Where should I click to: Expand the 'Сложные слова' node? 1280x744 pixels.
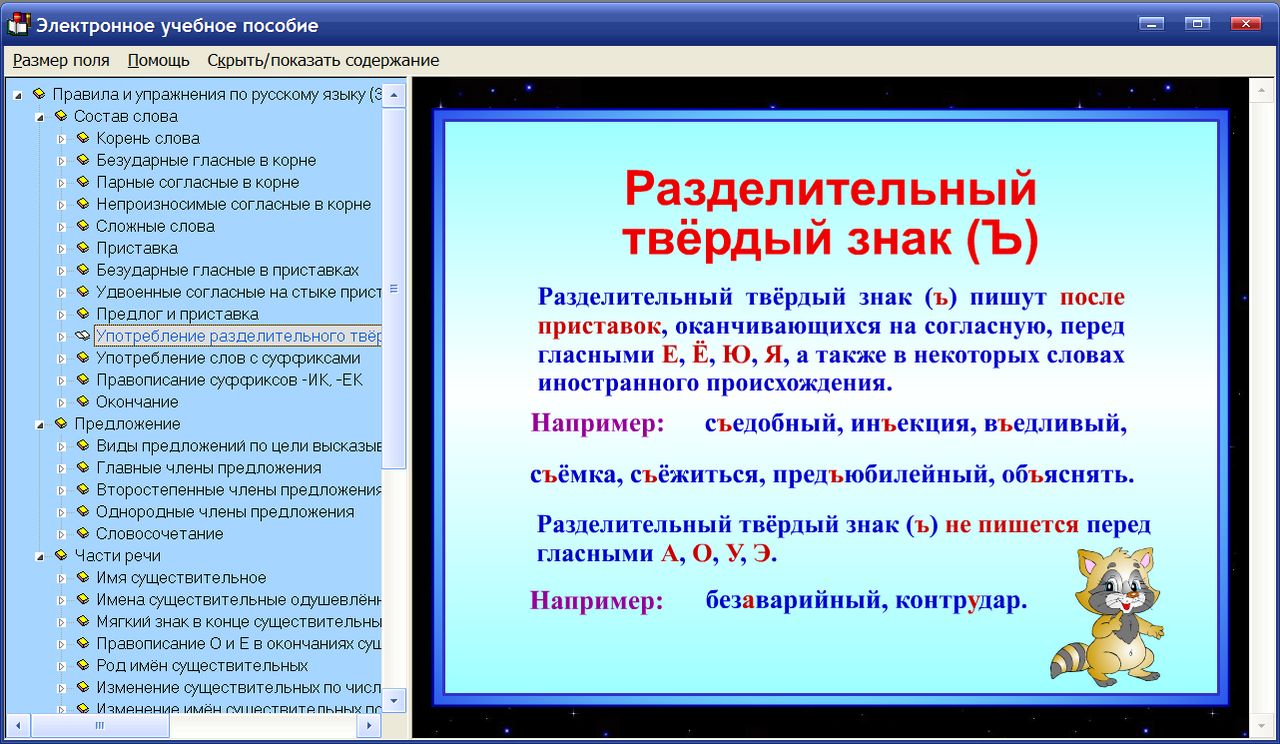pyautogui.click(x=62, y=226)
